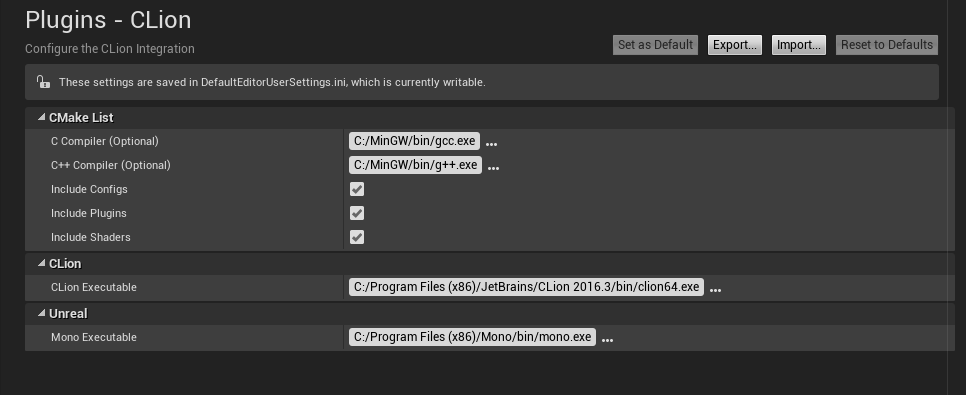Click 'Configure the CLion Integration' subtitle
This screenshot has width=966, height=395.
pyautogui.click(x=110, y=49)
